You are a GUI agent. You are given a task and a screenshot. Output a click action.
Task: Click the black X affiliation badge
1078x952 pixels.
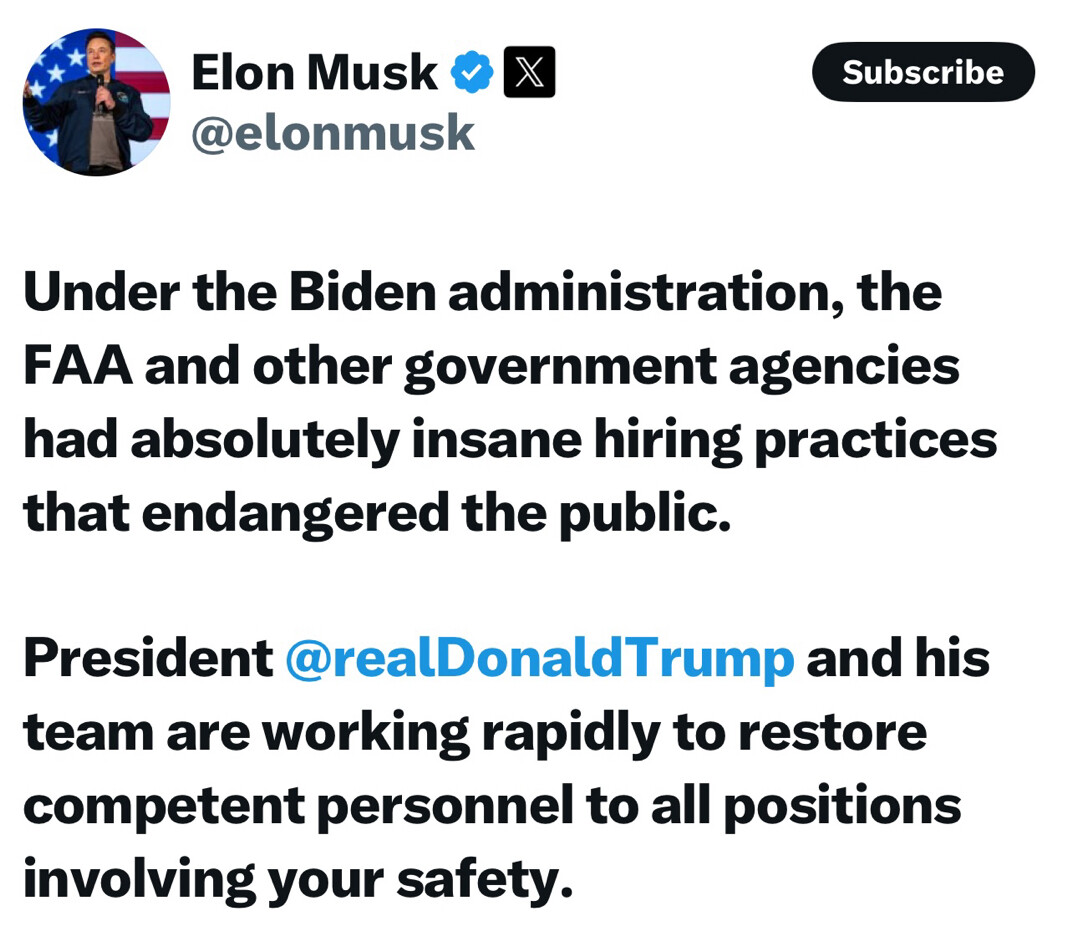(x=529, y=71)
